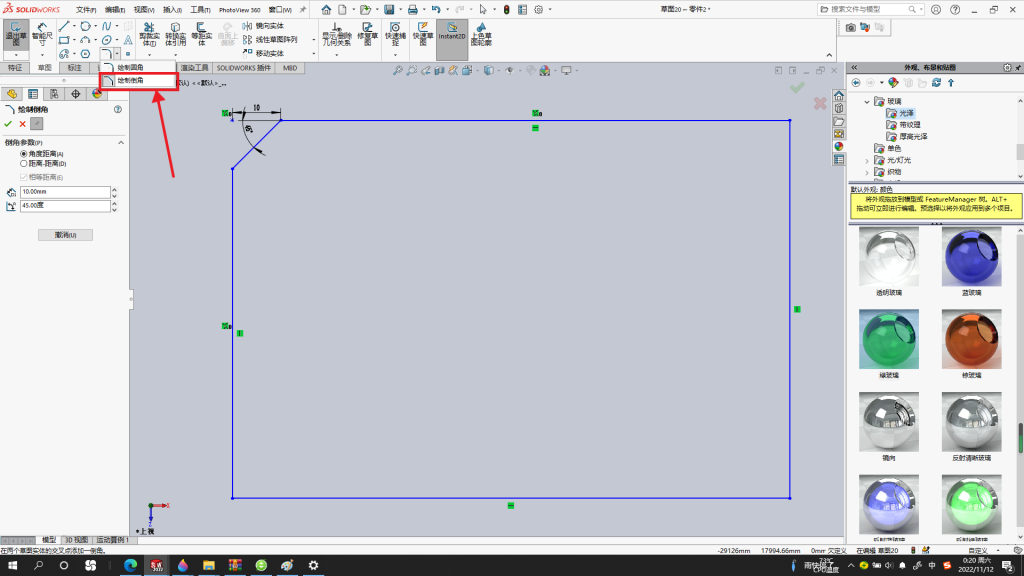This screenshot has width=1024, height=576.
Task: Choose the 等距实体 offset entities tool
Action: [x=201, y=34]
